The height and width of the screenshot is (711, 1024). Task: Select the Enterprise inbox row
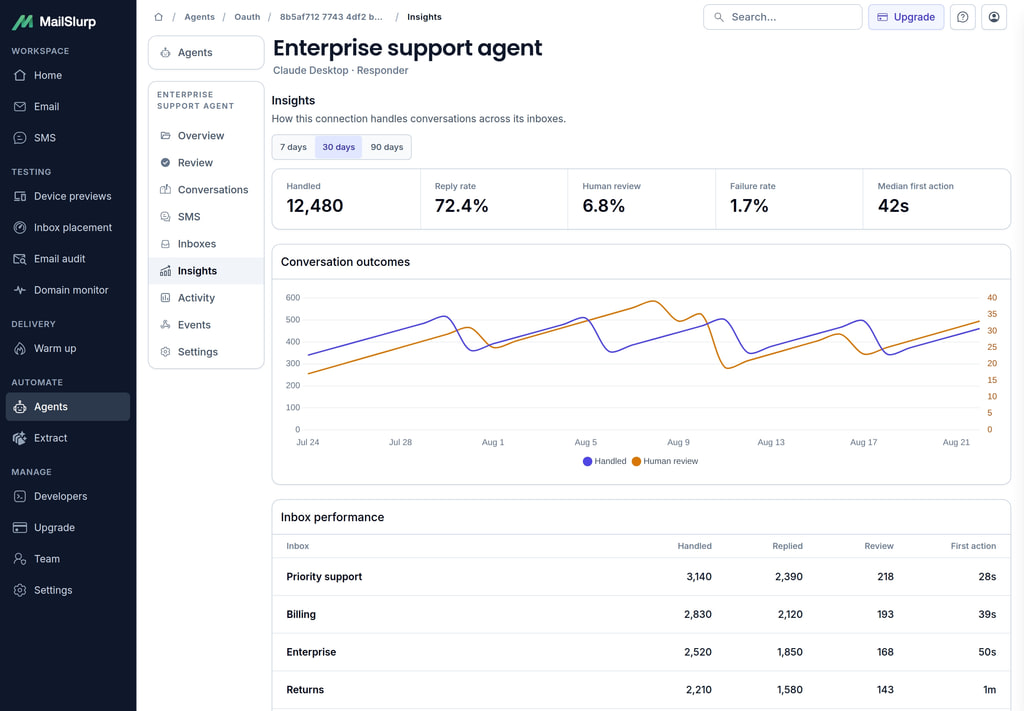(x=641, y=652)
